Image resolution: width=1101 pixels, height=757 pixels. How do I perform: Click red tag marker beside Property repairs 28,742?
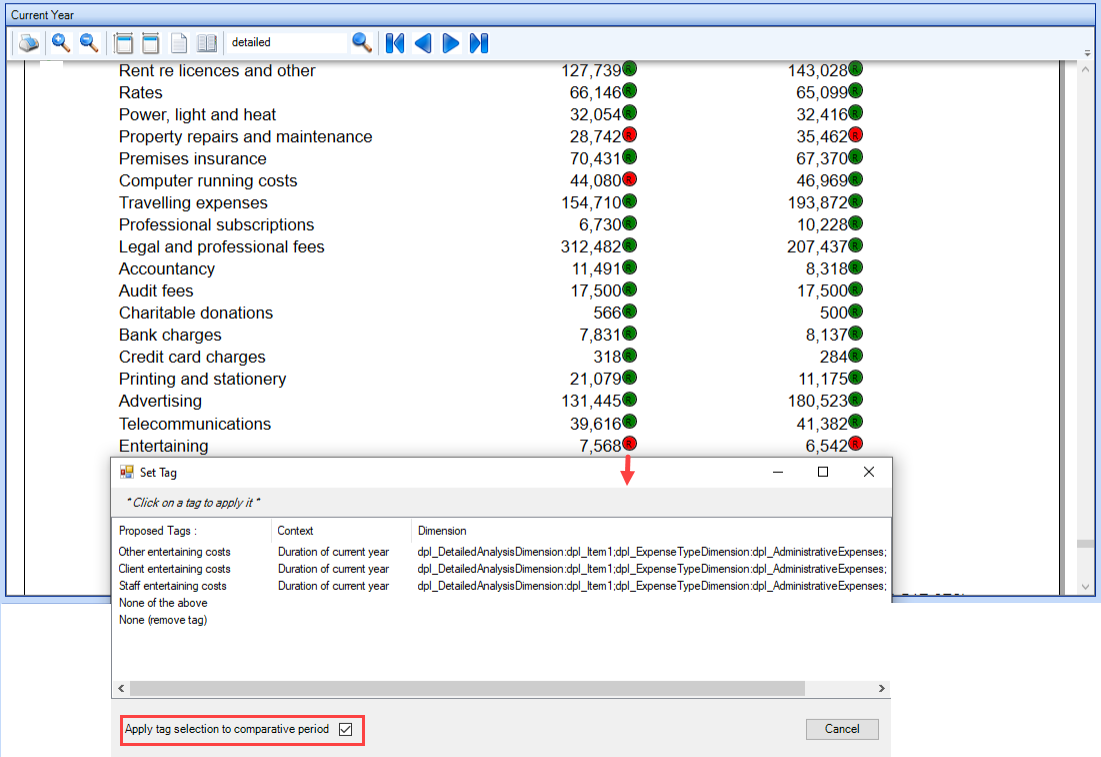click(x=629, y=134)
